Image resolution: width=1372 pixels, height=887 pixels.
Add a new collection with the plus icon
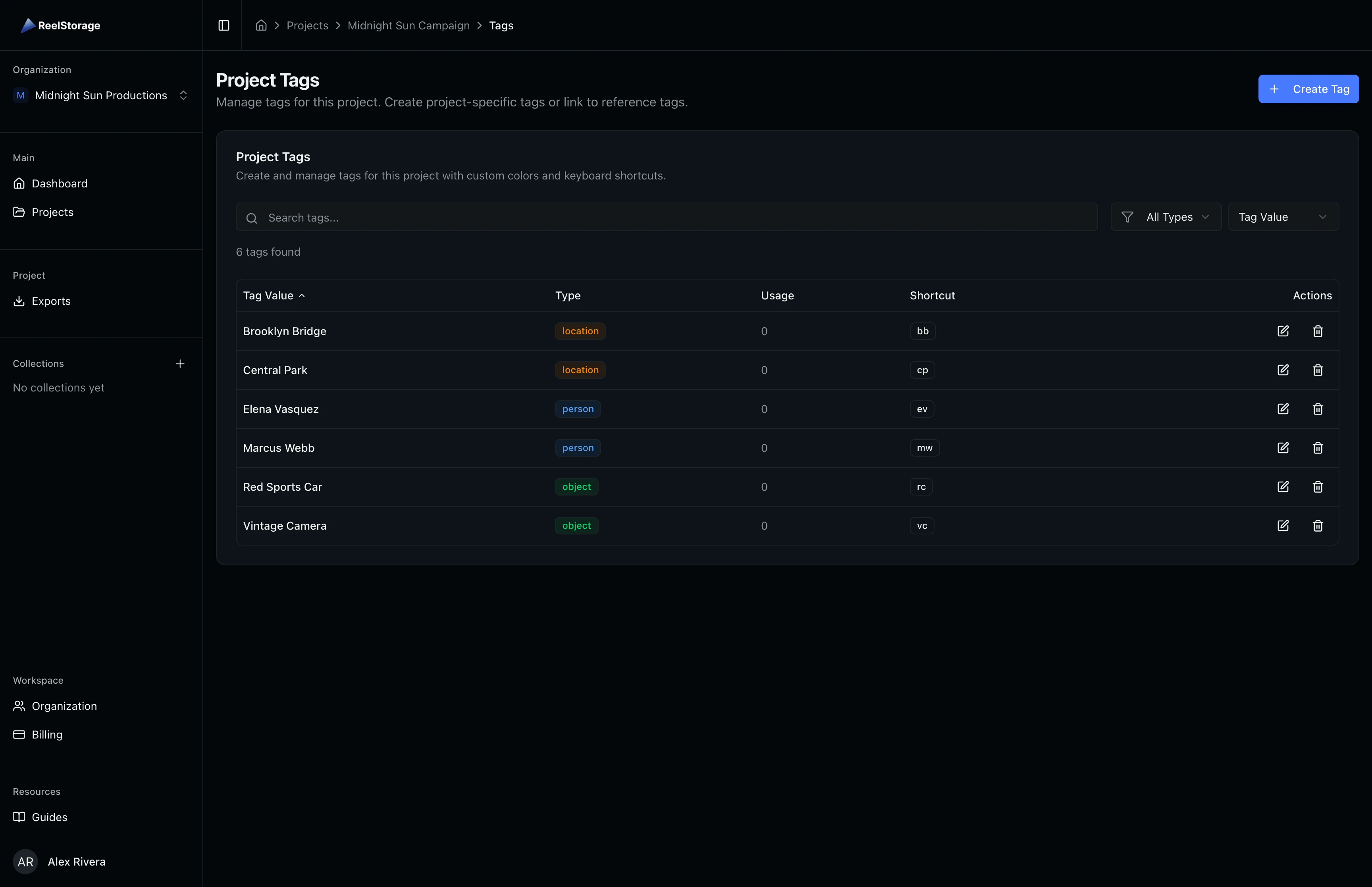click(x=180, y=363)
